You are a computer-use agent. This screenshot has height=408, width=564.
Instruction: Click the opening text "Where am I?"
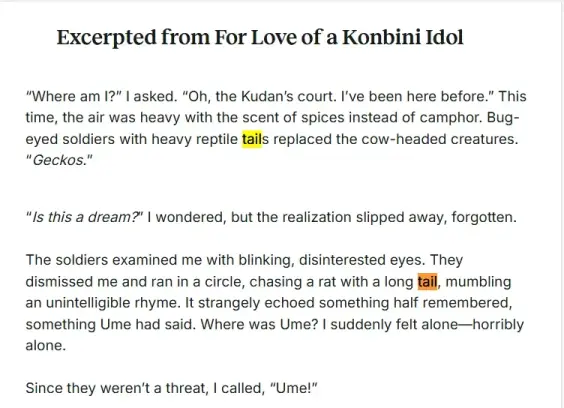(74, 96)
